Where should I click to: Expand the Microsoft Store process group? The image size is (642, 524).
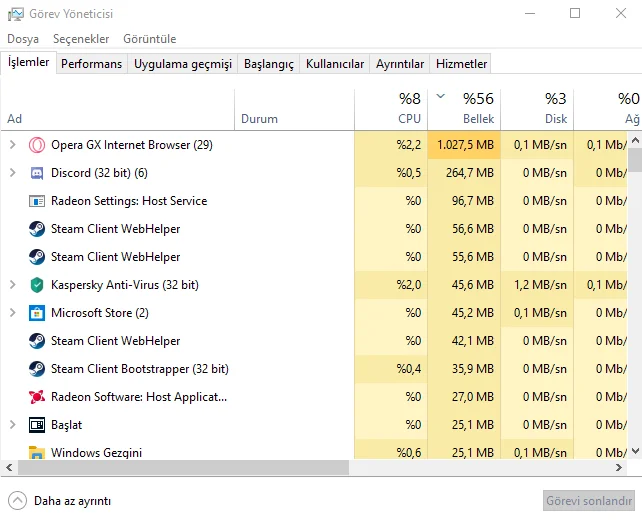click(x=12, y=313)
